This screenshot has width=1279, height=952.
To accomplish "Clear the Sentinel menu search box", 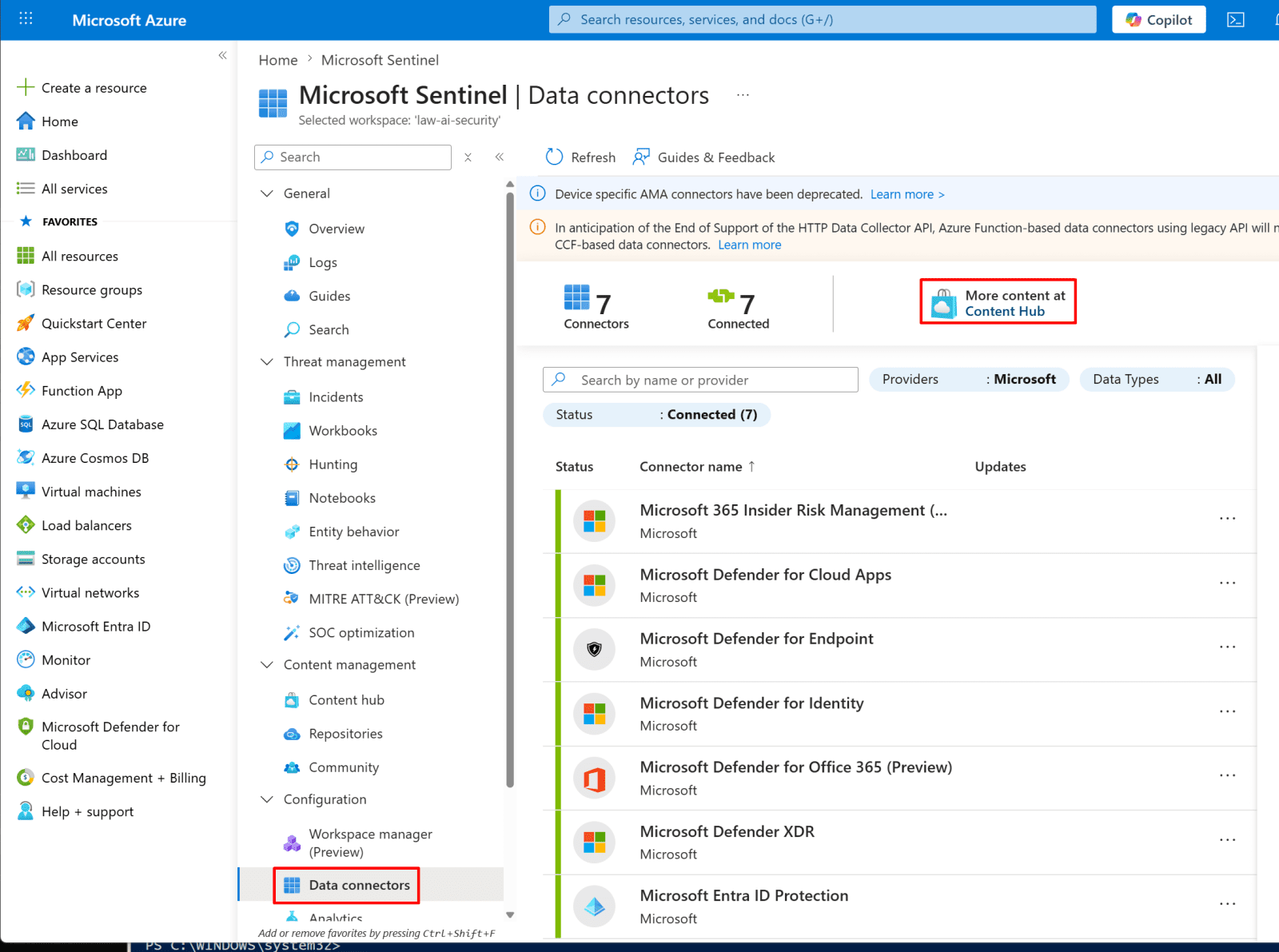I will point(468,157).
